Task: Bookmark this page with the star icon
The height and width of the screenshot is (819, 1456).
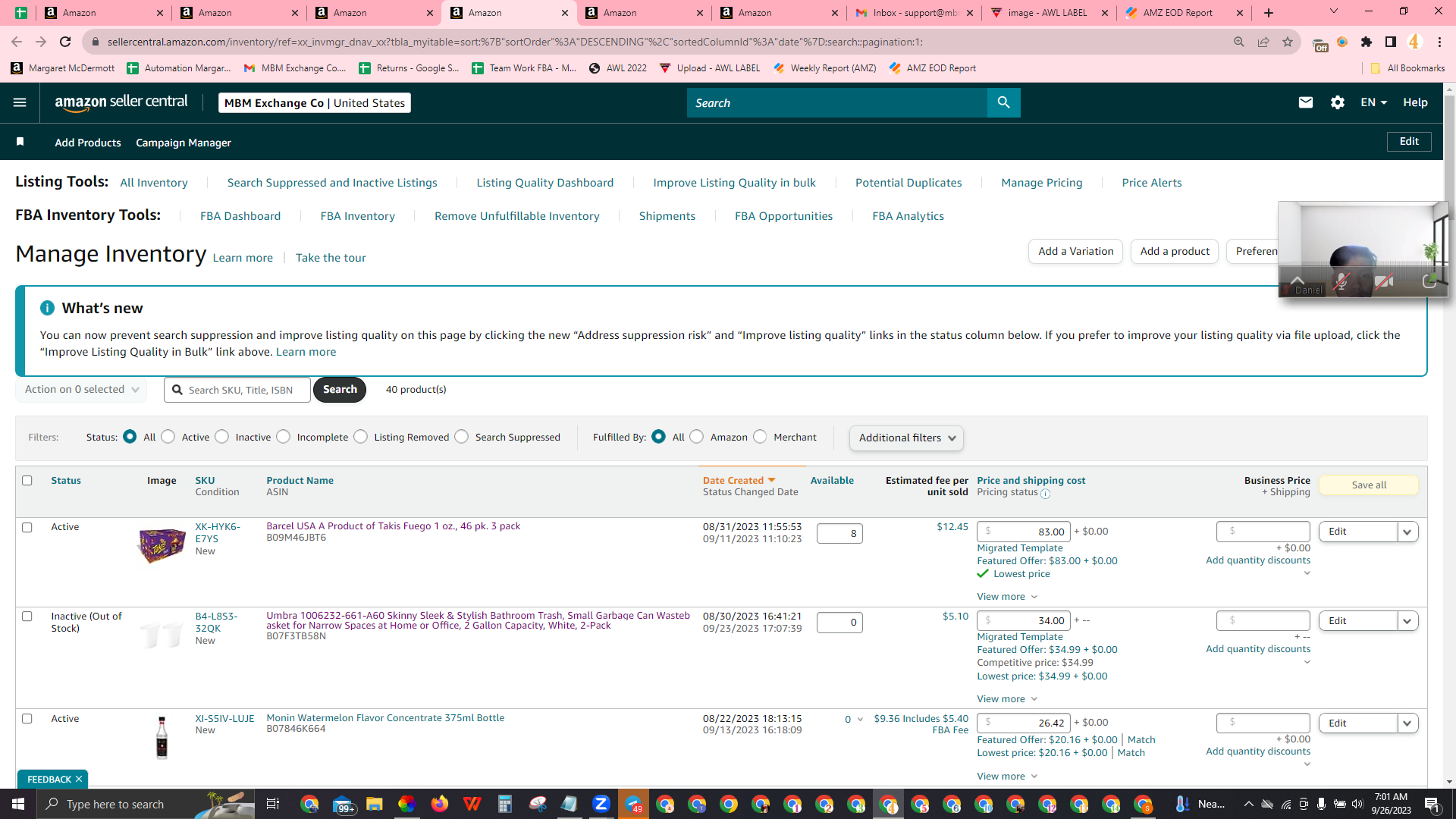Action: pyautogui.click(x=1288, y=42)
